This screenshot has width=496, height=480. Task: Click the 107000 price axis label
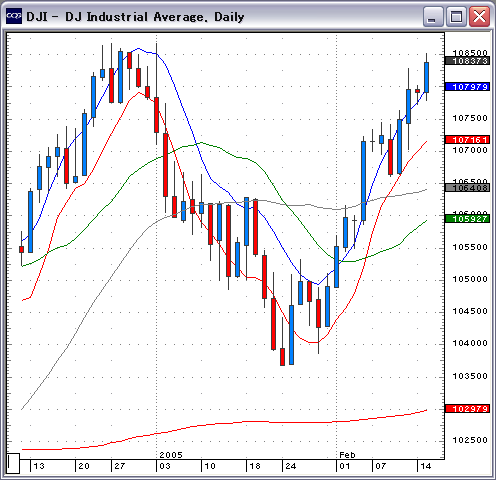[470, 150]
